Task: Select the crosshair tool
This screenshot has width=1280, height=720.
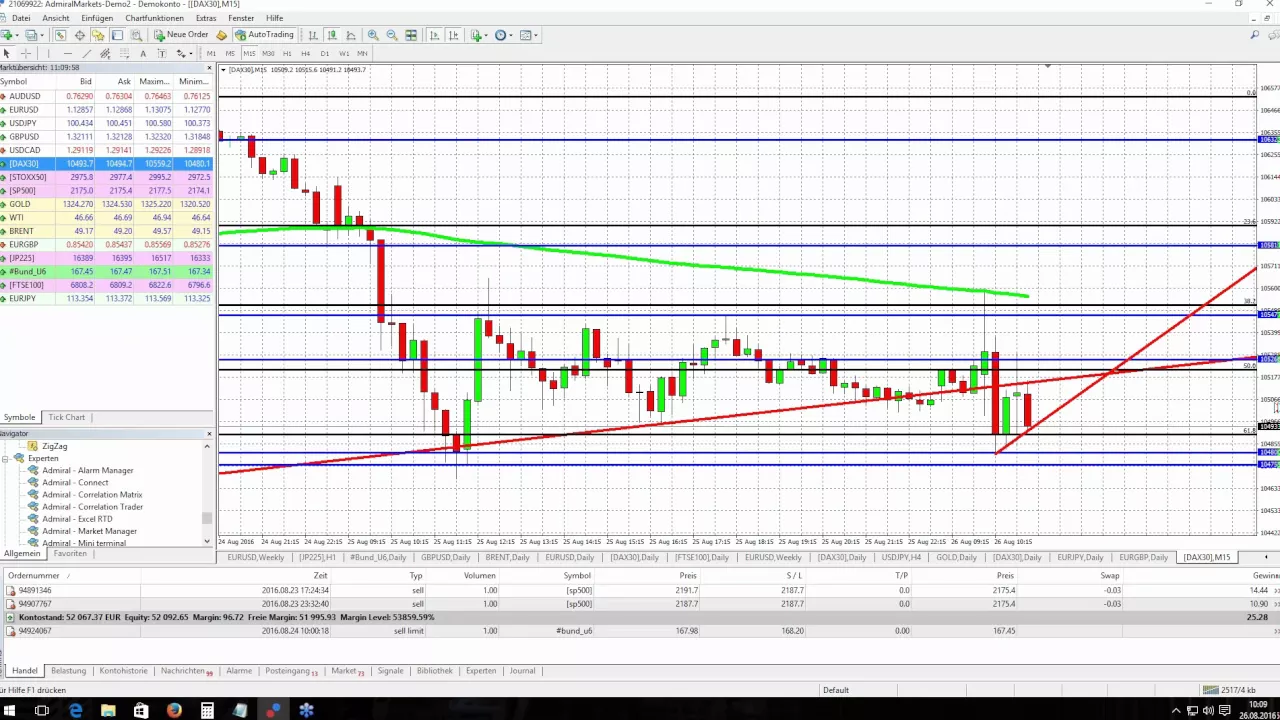Action: pos(26,53)
